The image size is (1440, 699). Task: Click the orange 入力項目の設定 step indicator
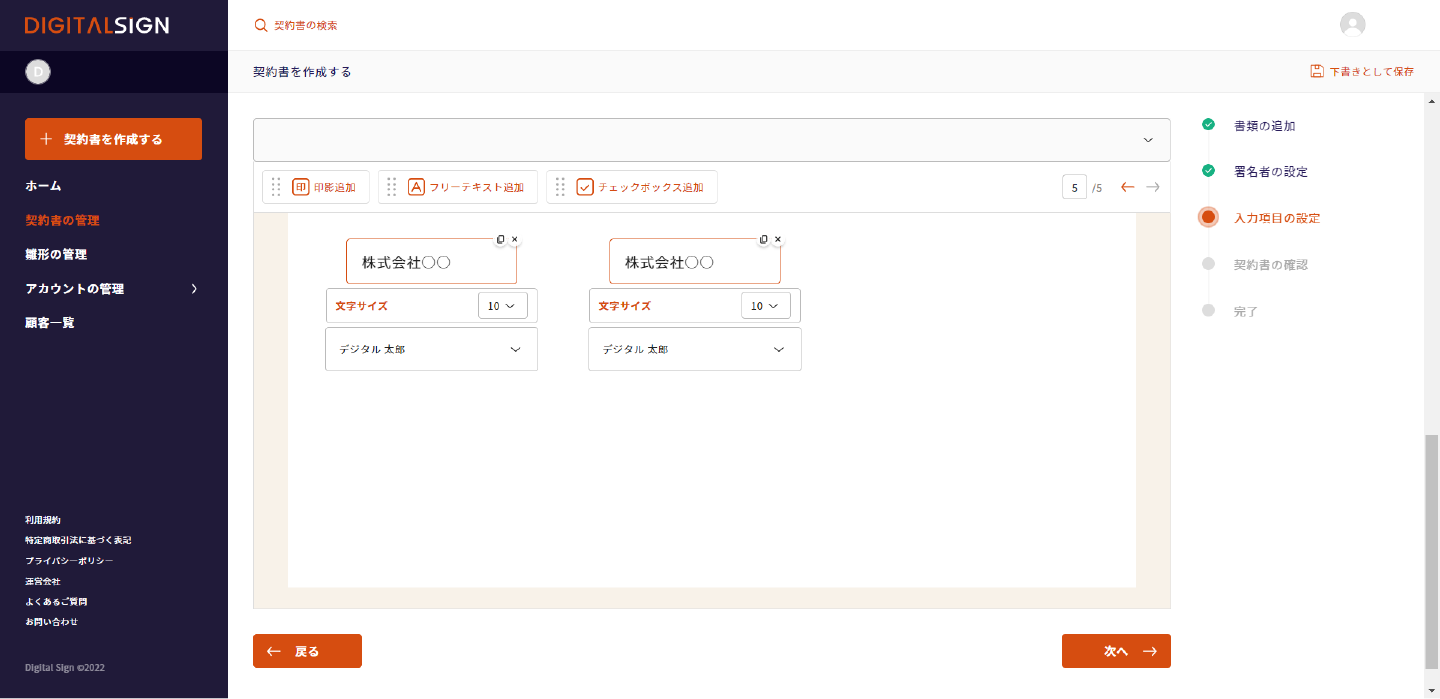click(1208, 217)
